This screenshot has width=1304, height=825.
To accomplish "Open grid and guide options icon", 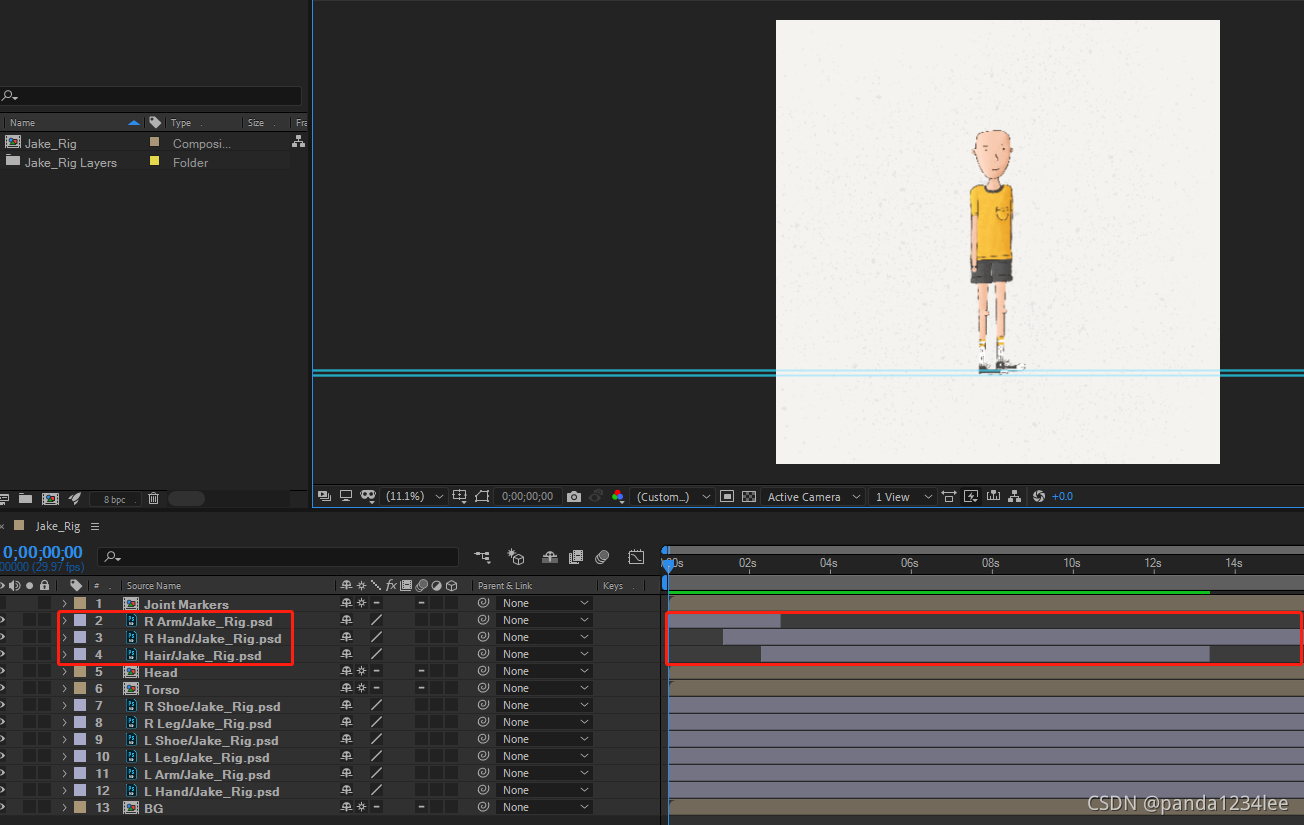I will pyautogui.click(x=459, y=496).
